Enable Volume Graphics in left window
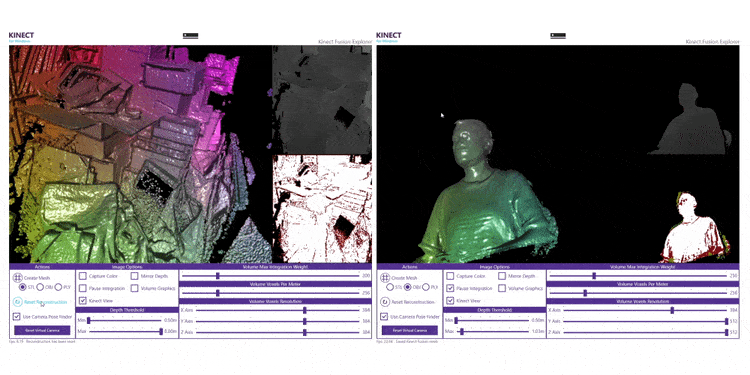 point(134,288)
